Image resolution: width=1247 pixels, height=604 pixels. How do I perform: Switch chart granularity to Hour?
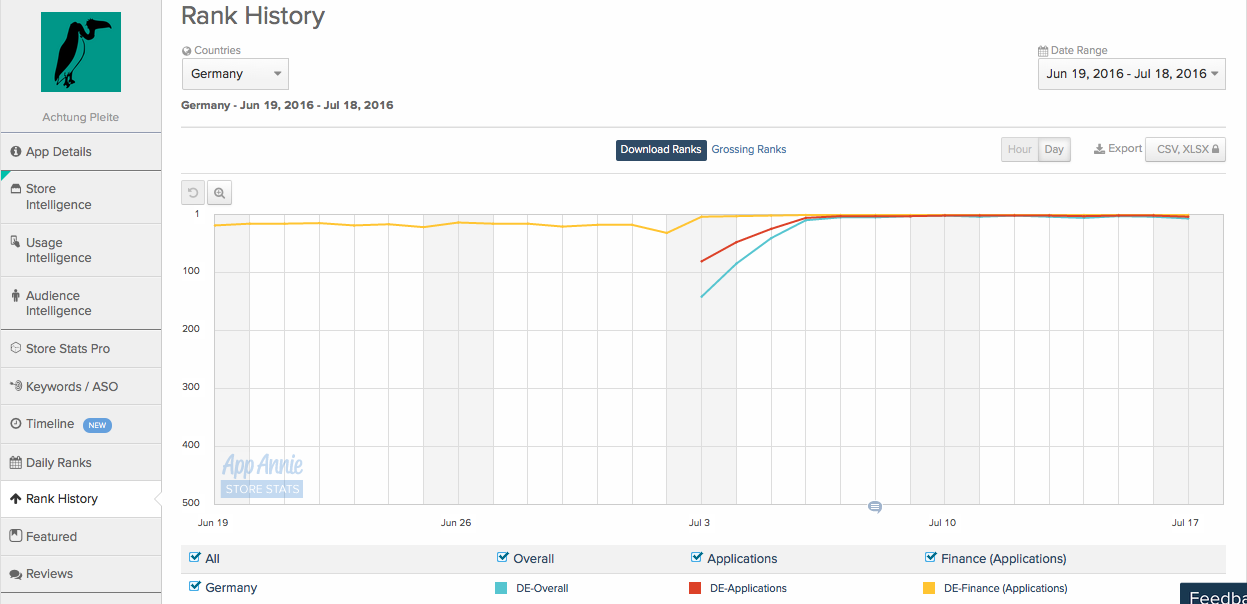coord(1019,150)
